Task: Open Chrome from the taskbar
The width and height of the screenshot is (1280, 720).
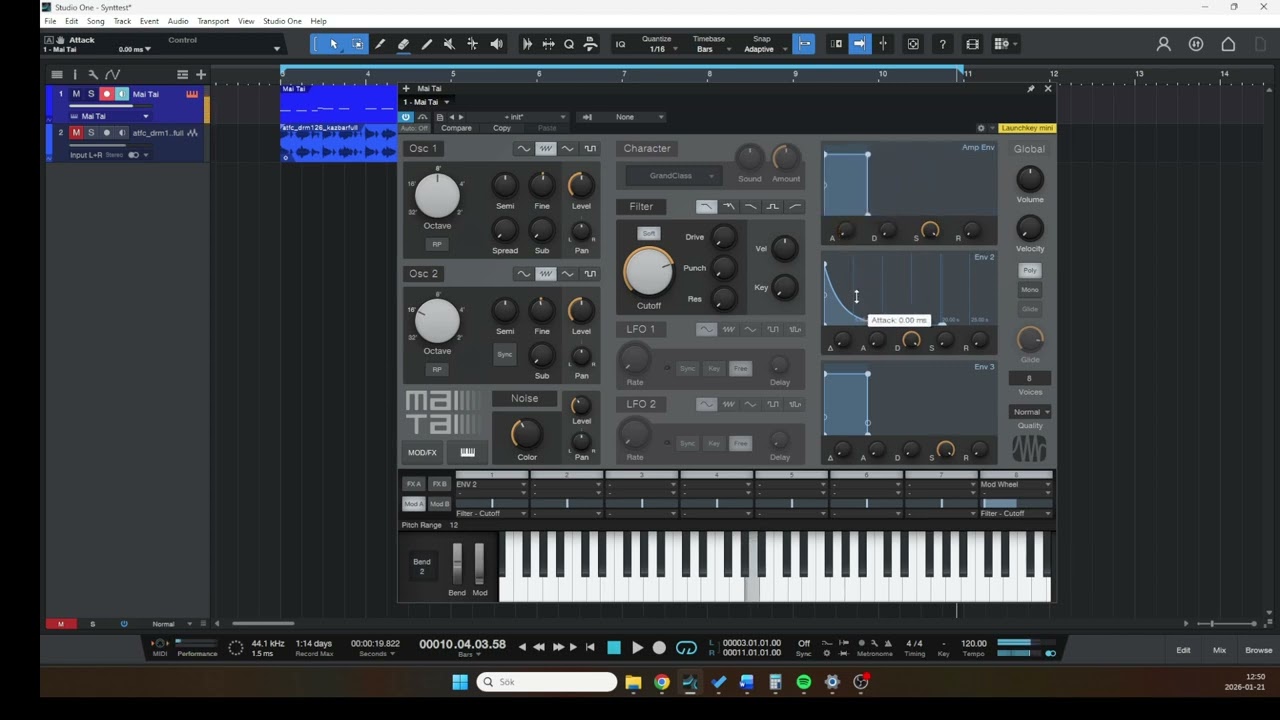Action: click(661, 682)
